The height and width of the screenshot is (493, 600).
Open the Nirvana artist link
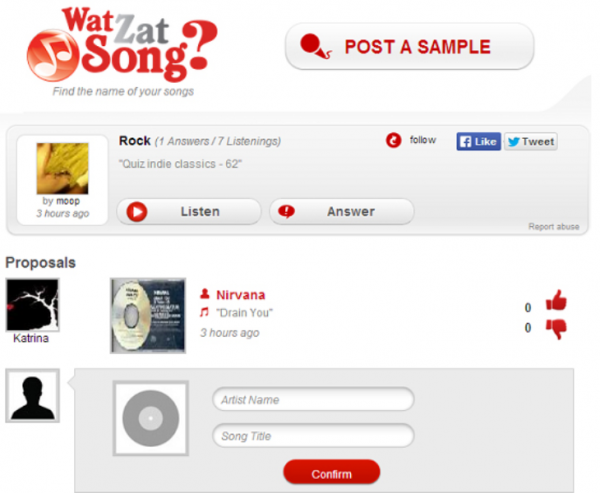241,295
